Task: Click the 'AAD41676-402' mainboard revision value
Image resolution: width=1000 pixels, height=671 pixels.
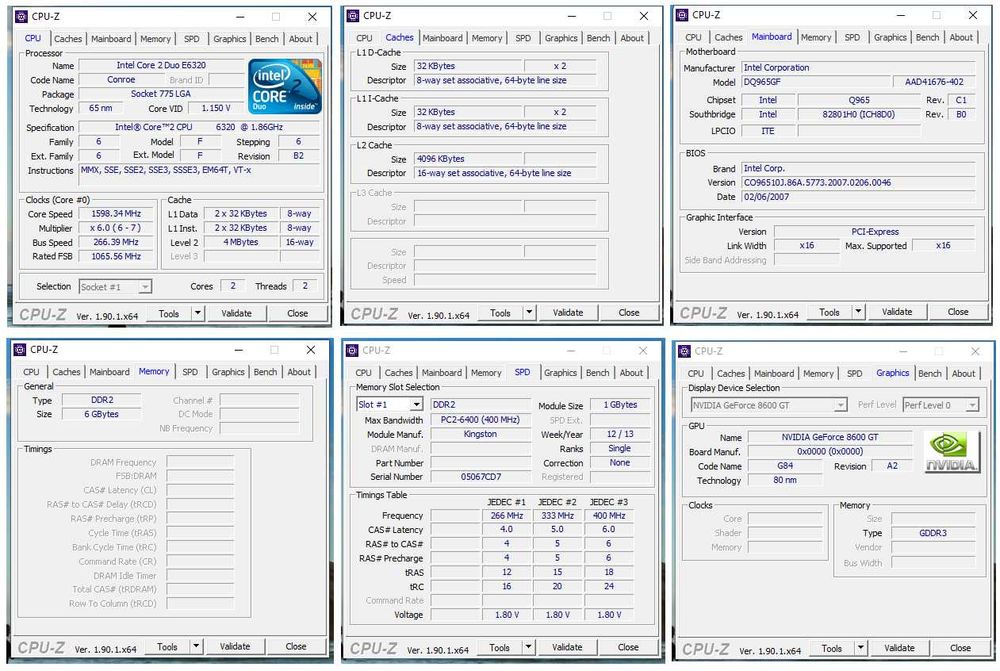Action: click(x=934, y=82)
